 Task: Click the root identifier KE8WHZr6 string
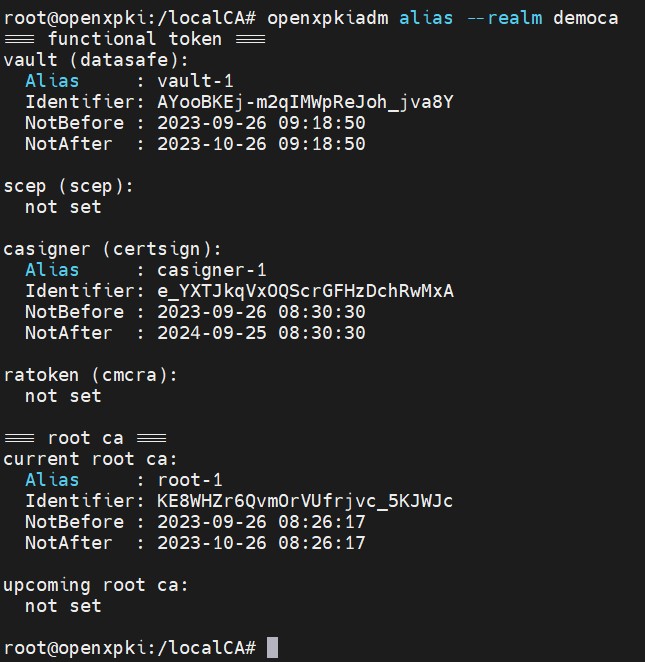[x=305, y=501]
